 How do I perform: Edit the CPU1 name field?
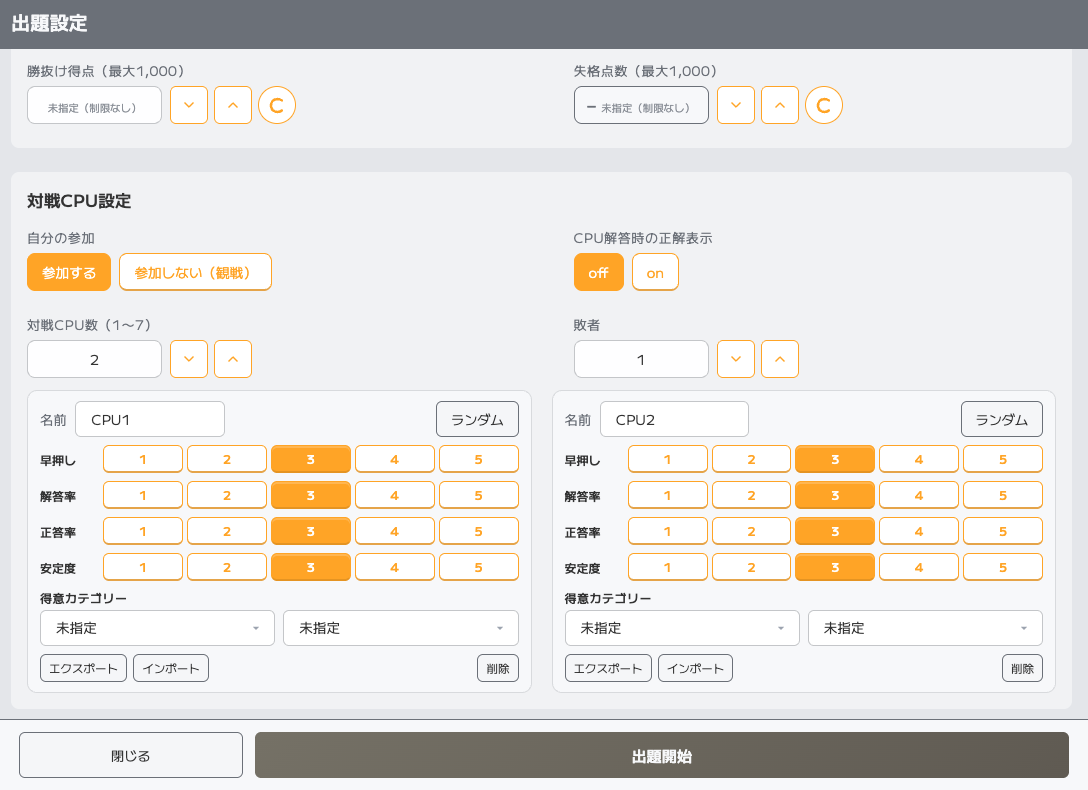point(150,419)
